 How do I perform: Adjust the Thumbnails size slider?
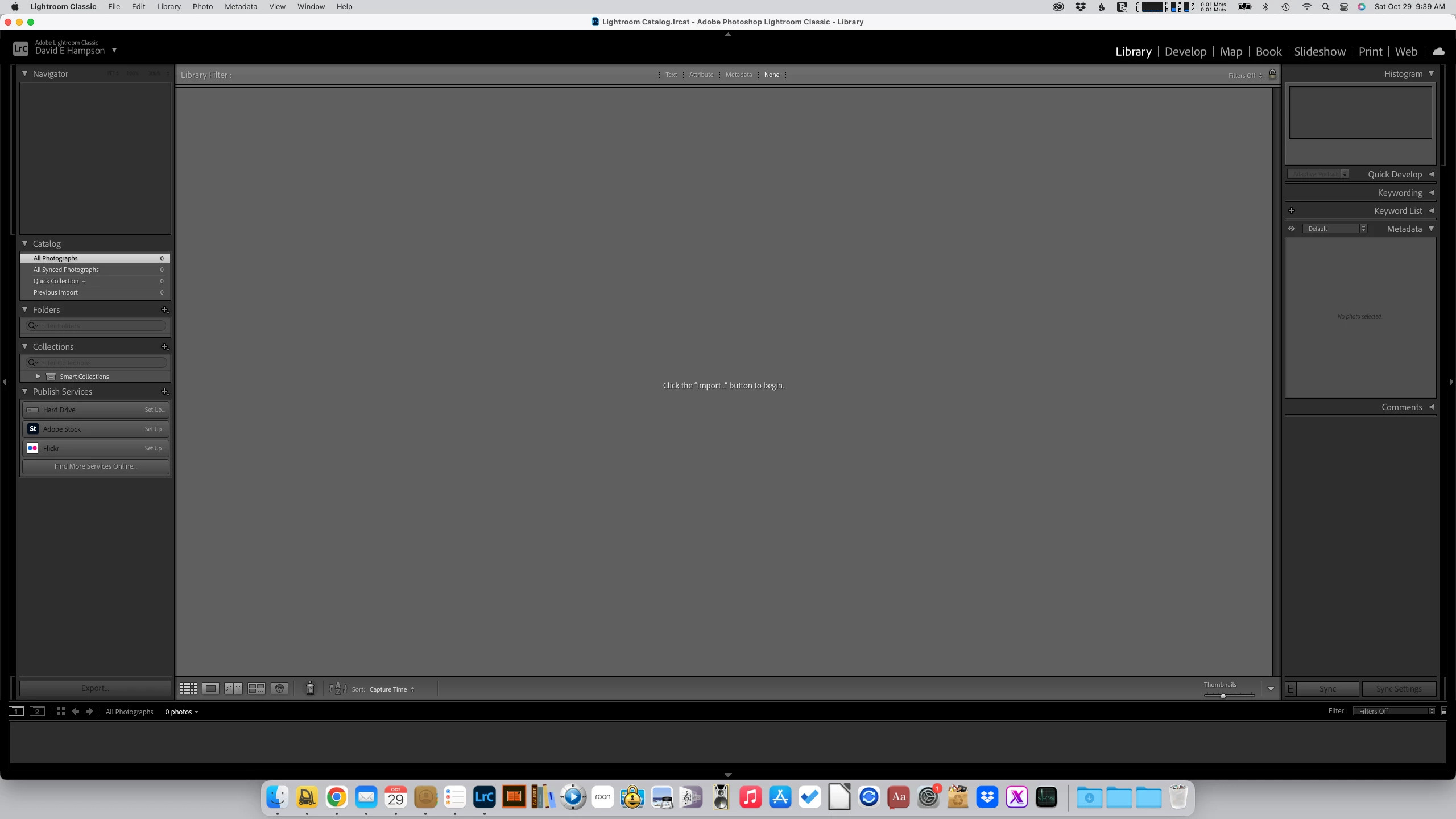tap(1223, 695)
